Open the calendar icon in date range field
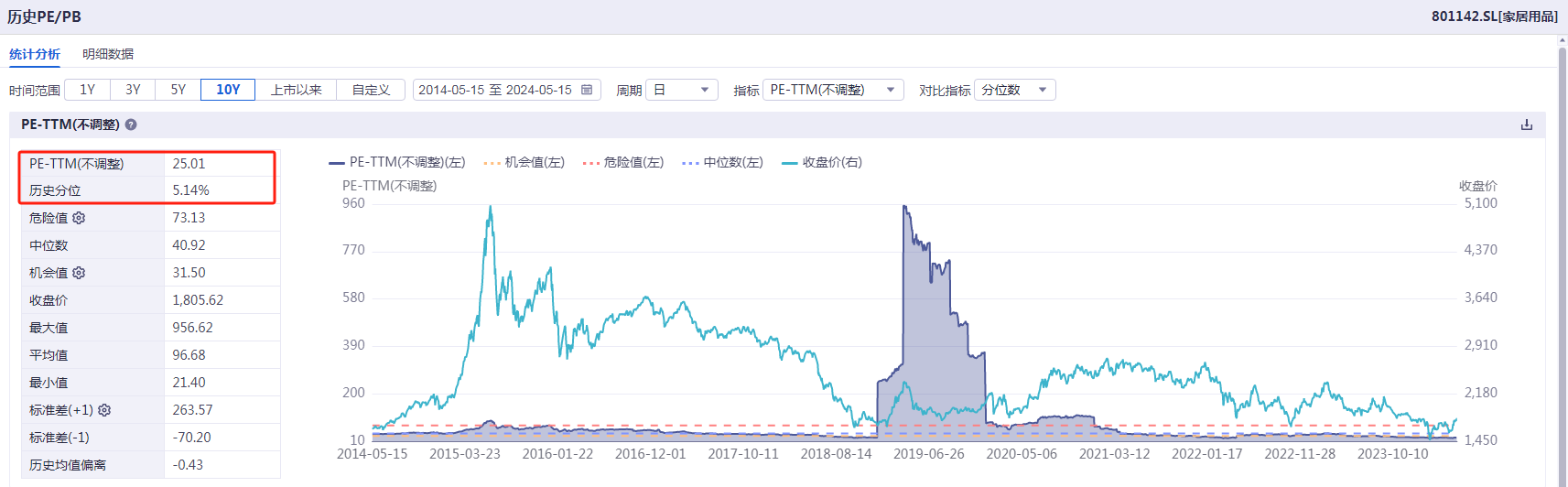This screenshot has width=1568, height=487. point(587,90)
